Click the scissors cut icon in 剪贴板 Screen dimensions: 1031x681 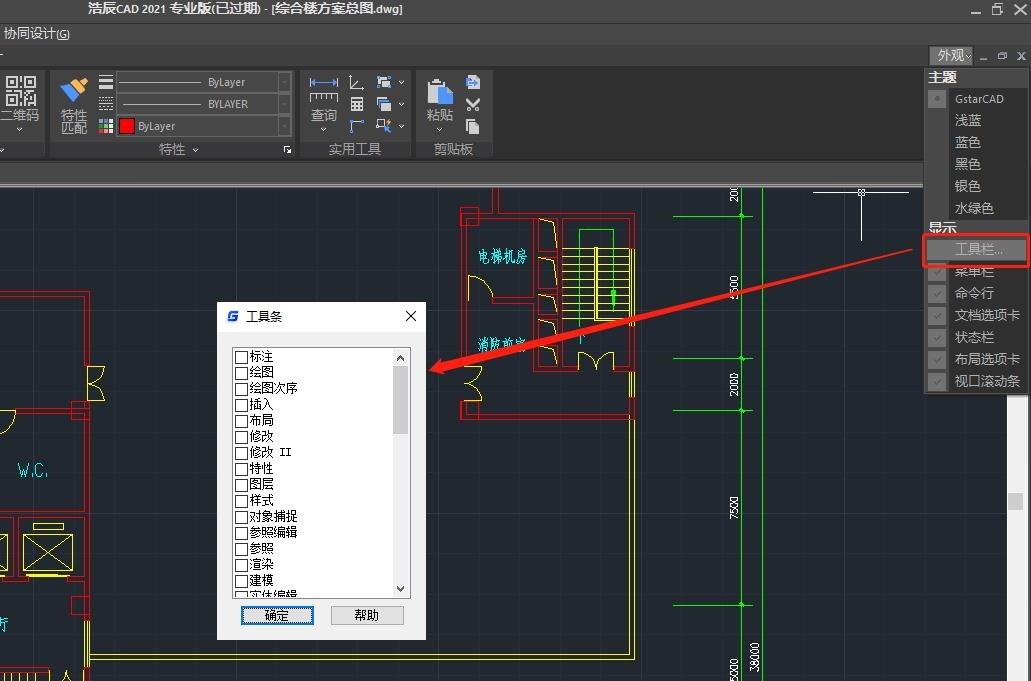(x=473, y=104)
